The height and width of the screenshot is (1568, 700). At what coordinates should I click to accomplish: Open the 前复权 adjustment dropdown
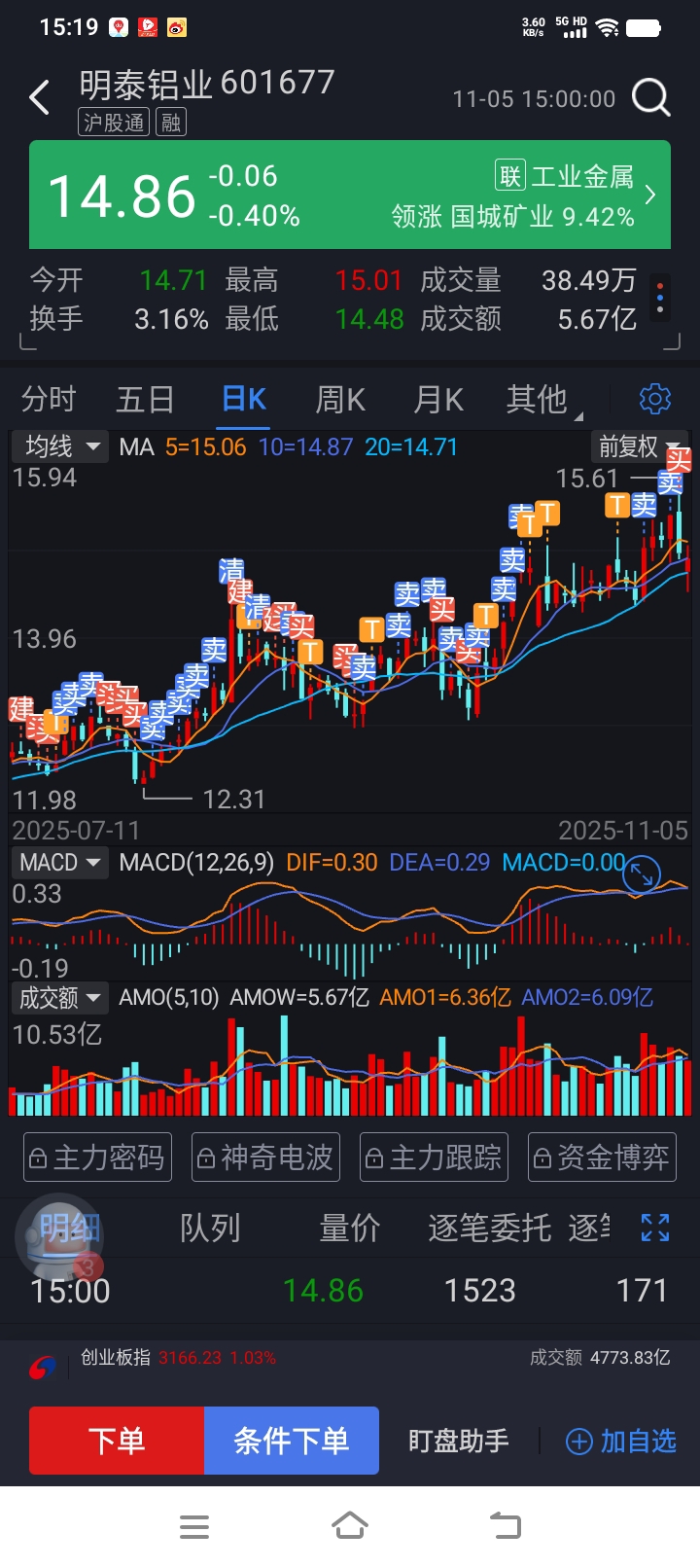(x=640, y=446)
